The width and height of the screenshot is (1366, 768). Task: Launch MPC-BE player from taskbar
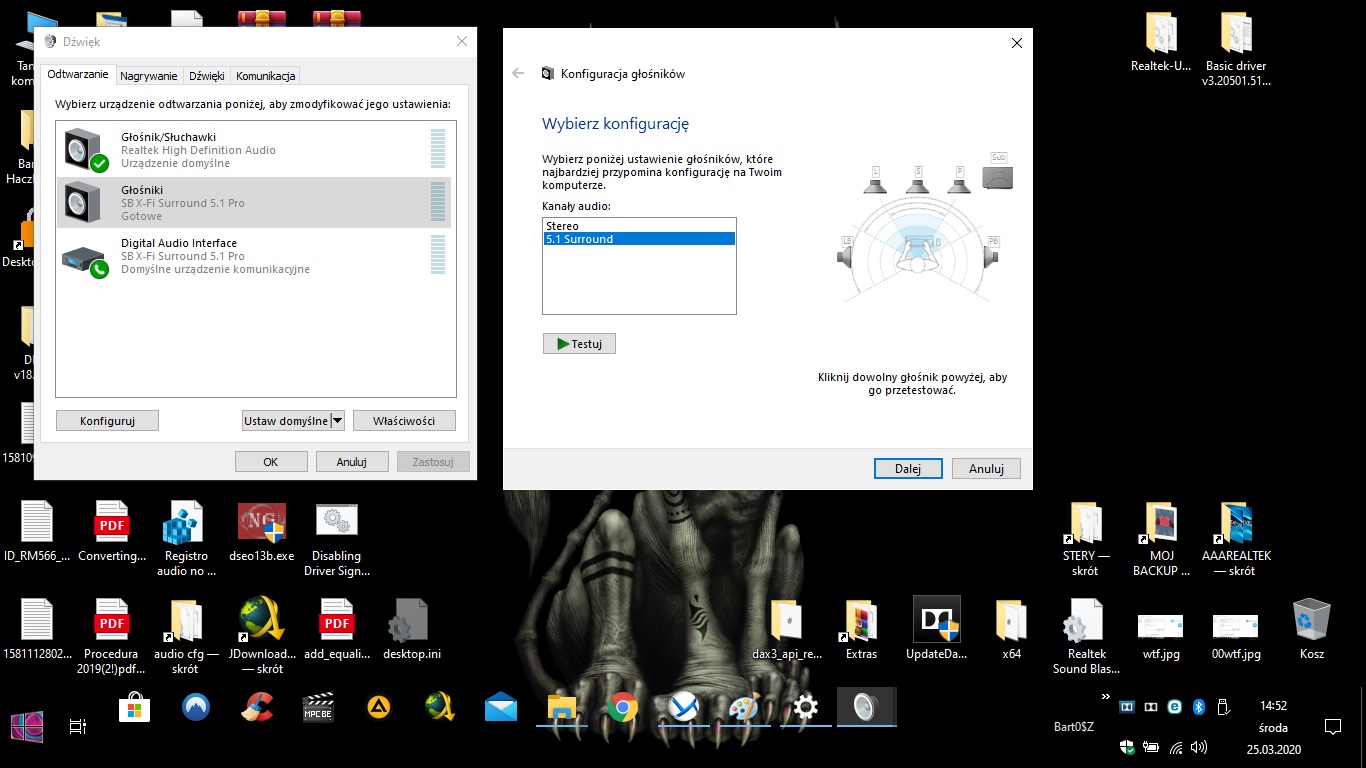coord(318,707)
